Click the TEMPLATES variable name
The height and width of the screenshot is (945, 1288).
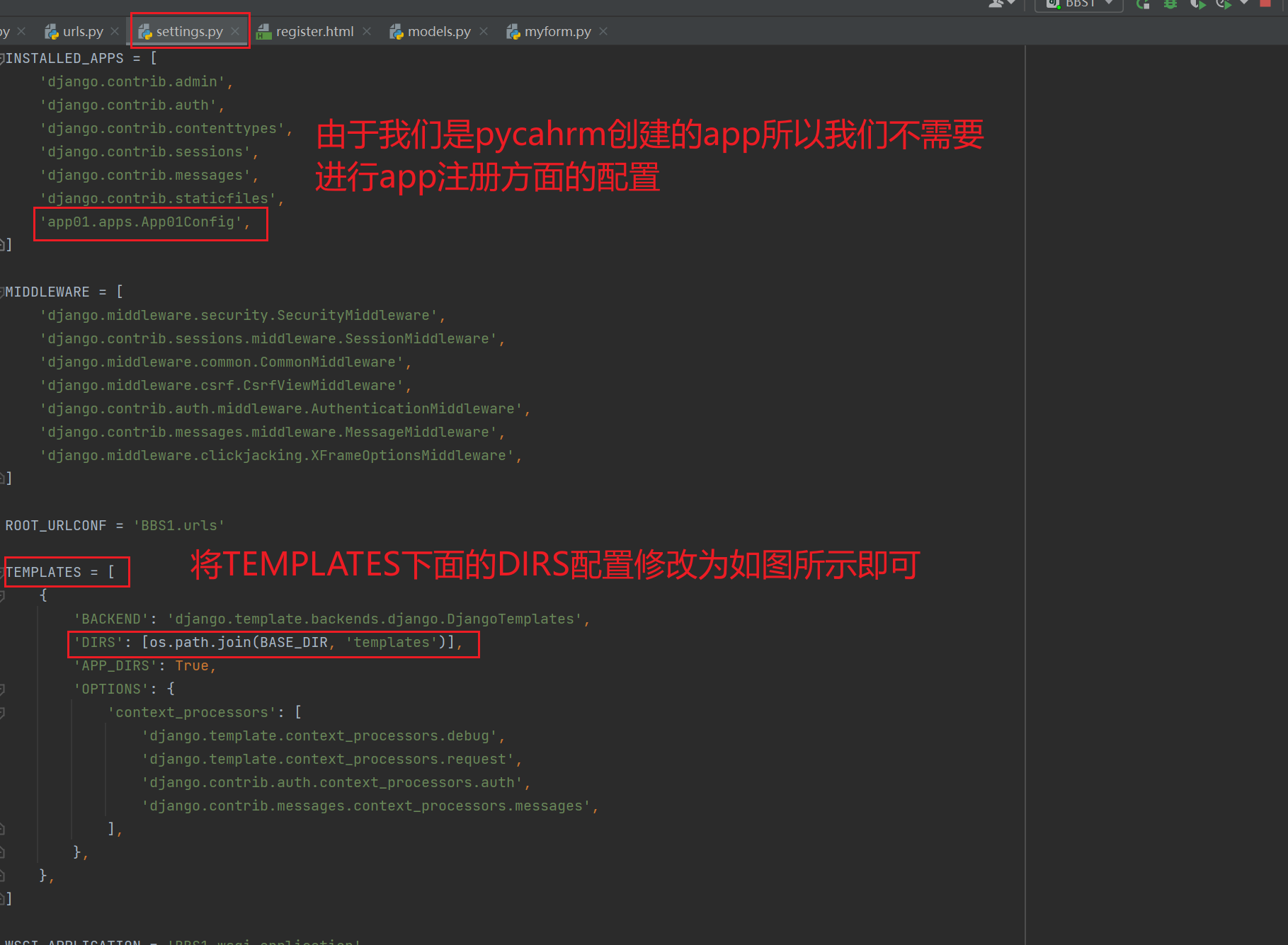(x=43, y=572)
